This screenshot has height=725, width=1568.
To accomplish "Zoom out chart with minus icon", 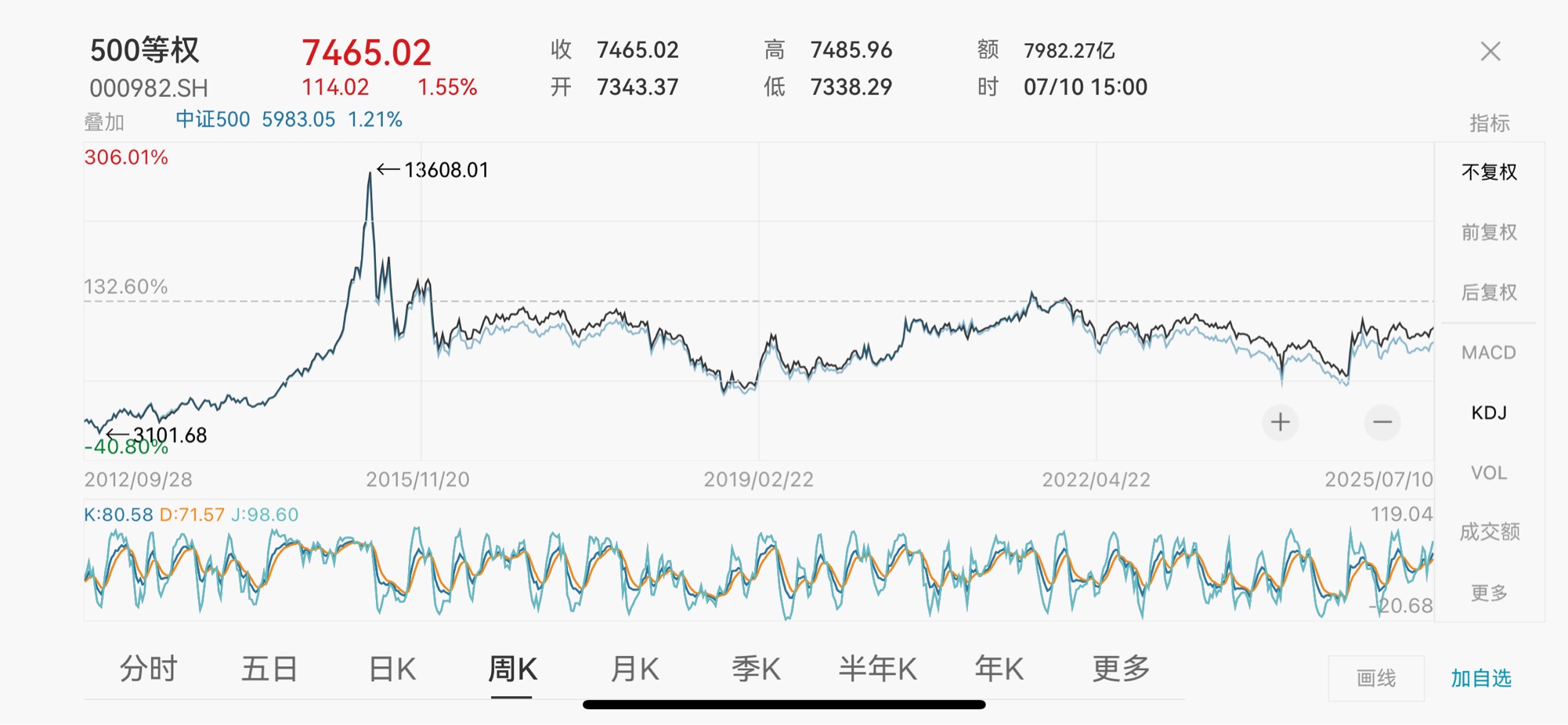I will [x=1382, y=423].
